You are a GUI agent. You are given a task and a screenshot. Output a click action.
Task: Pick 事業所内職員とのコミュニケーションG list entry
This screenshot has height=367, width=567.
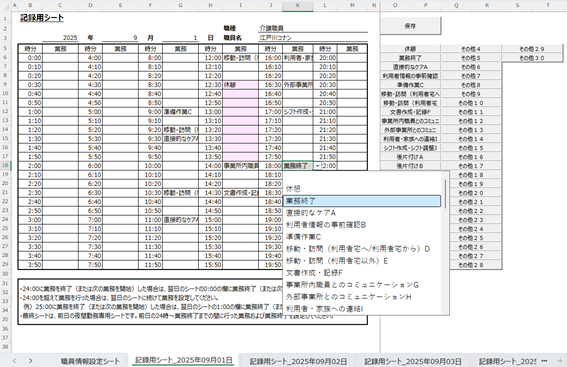pos(362,285)
